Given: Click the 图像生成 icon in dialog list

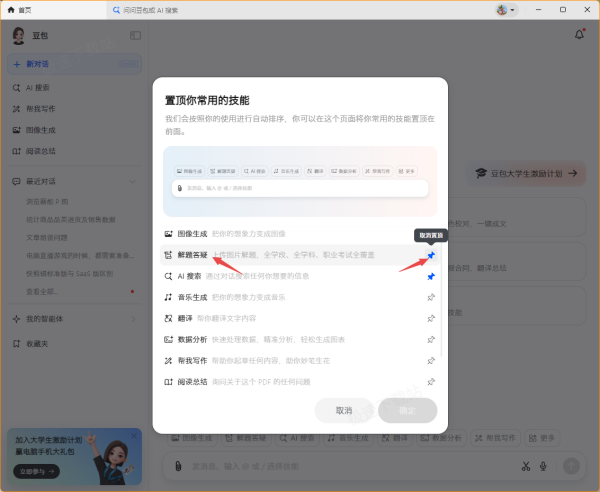Looking at the screenshot, I should [168, 234].
